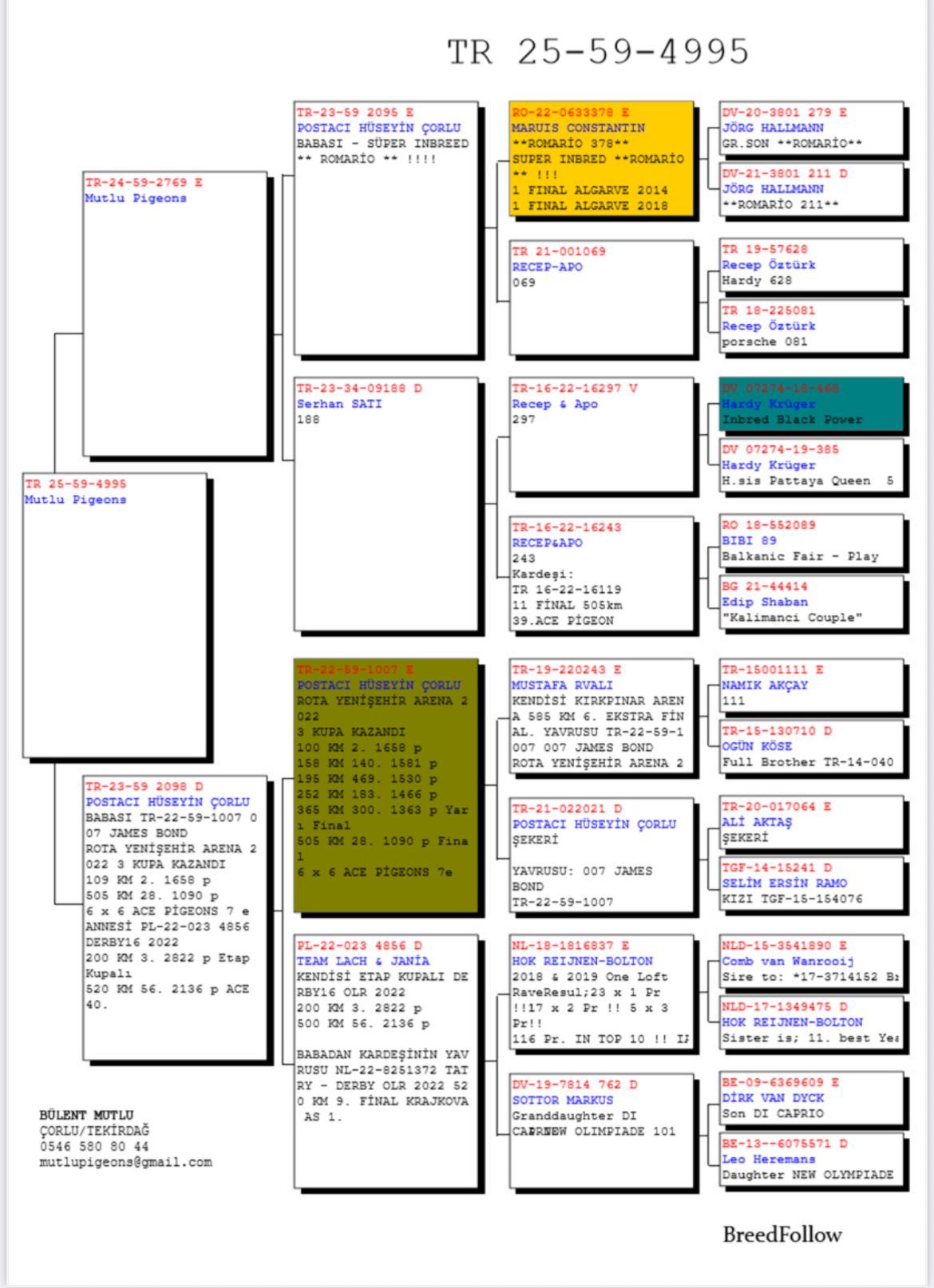Click the RO 18-552089 BIBI 89 box

pyautogui.click(x=811, y=541)
